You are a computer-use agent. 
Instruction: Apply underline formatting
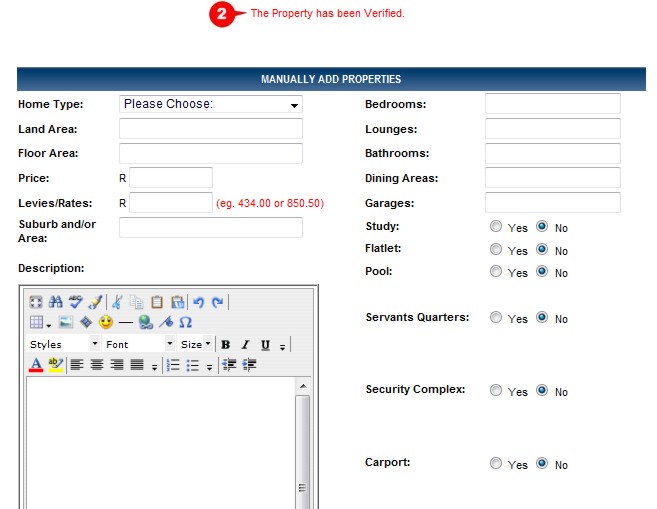[x=265, y=345]
